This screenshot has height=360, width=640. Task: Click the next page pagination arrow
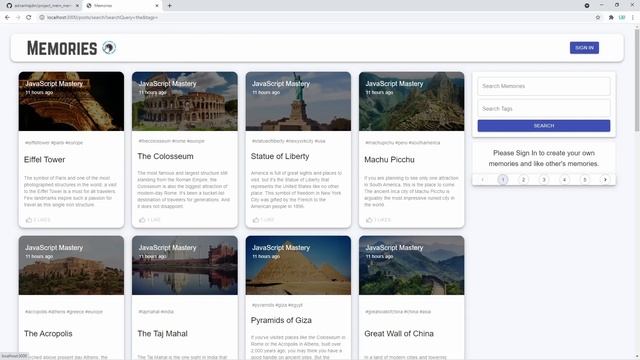click(x=605, y=180)
